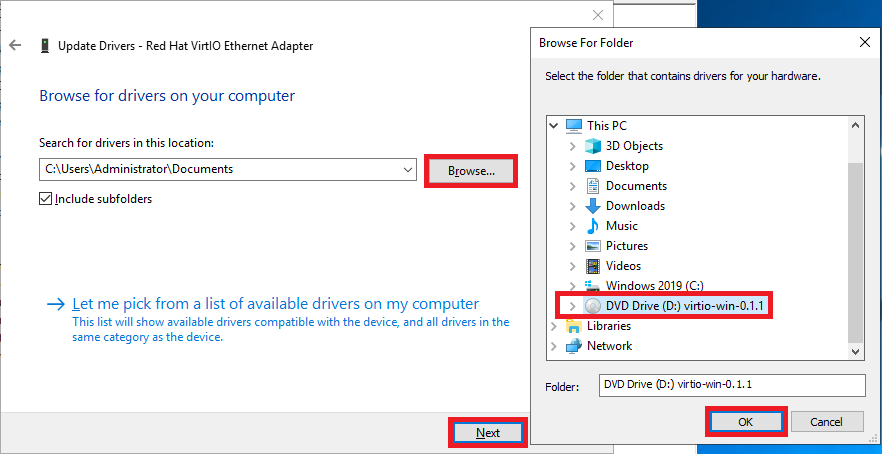Screen dimensions: 882x454
Task: Expand the Music tree node
Action: (x=573, y=226)
